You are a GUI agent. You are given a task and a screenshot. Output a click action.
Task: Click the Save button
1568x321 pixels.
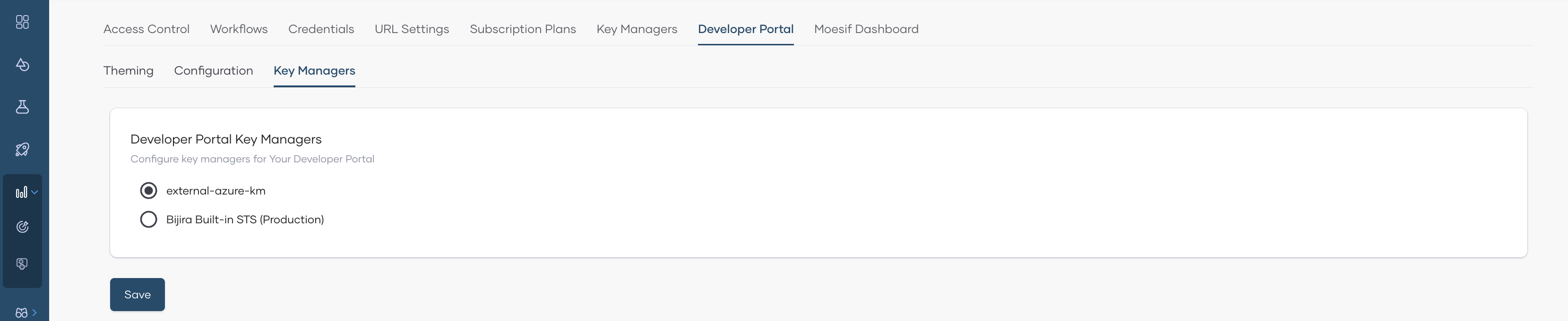(138, 295)
